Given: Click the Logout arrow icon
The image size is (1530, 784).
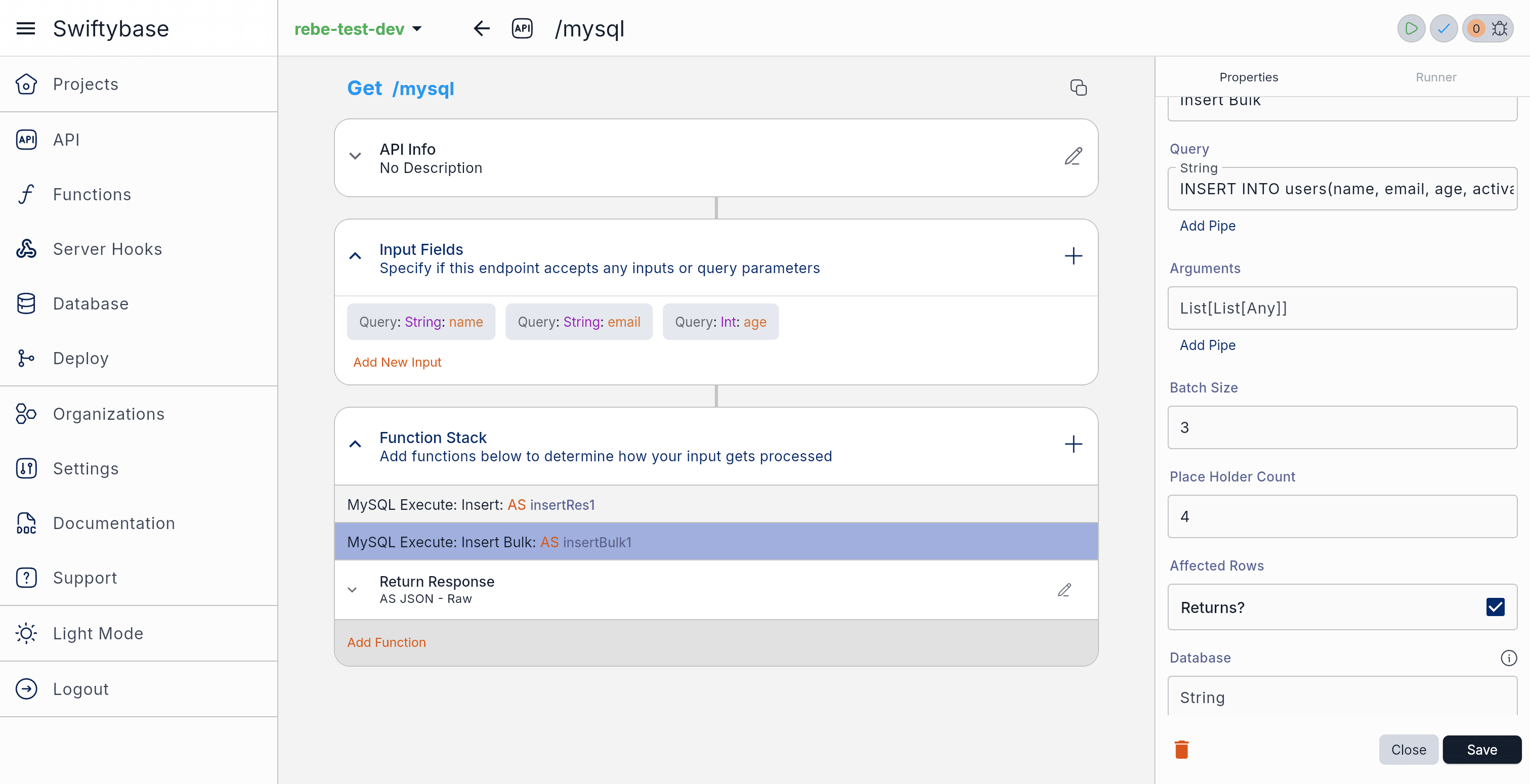Looking at the screenshot, I should click(x=26, y=689).
